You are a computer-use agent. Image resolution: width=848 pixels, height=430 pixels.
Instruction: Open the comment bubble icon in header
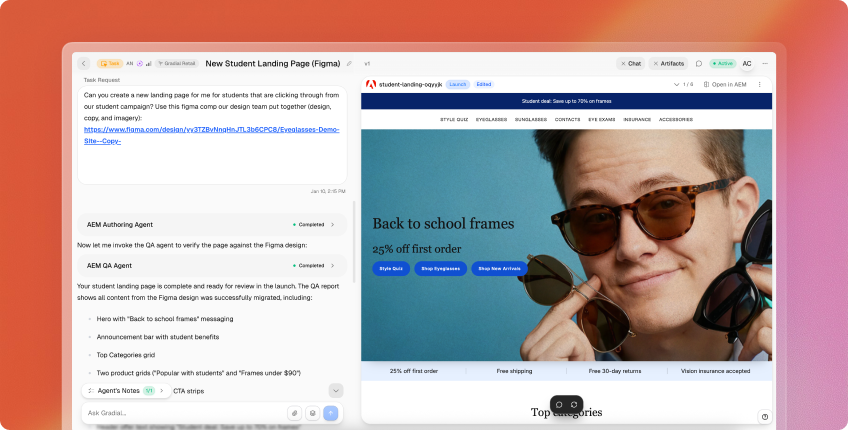pyautogui.click(x=699, y=63)
